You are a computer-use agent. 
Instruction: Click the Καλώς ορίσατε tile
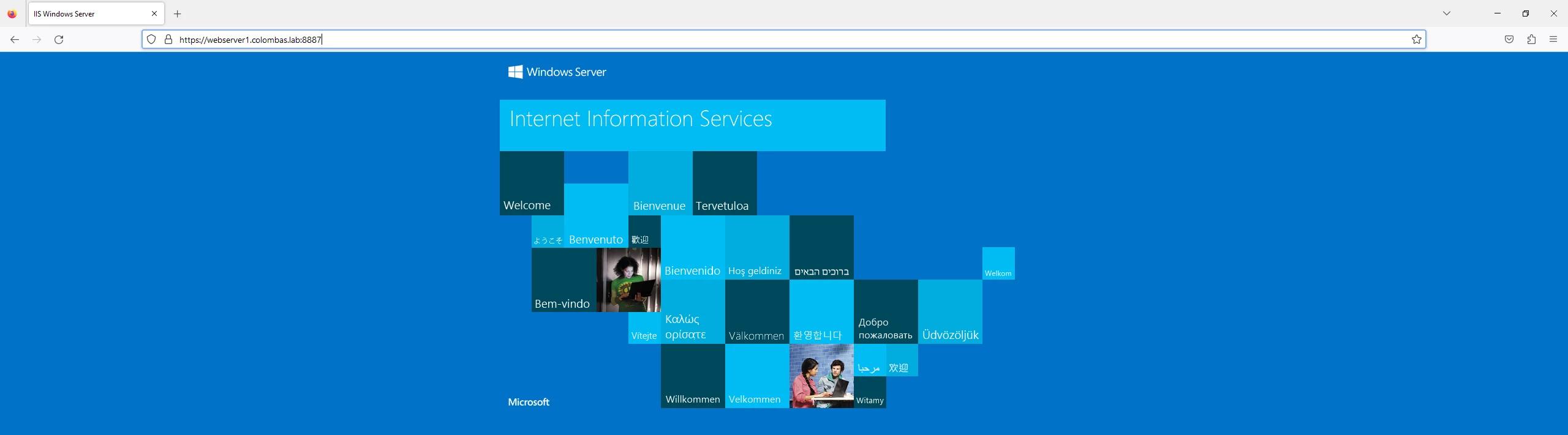click(693, 312)
